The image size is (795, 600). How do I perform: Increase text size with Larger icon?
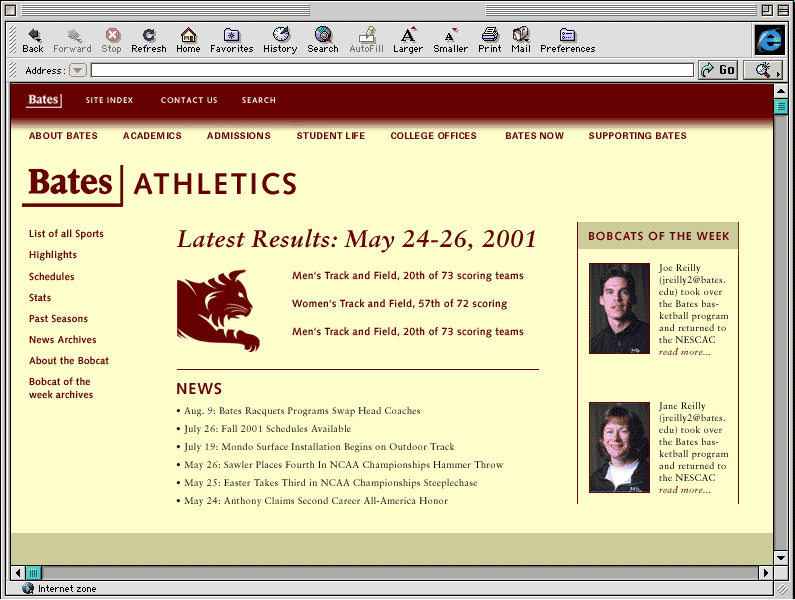[408, 41]
